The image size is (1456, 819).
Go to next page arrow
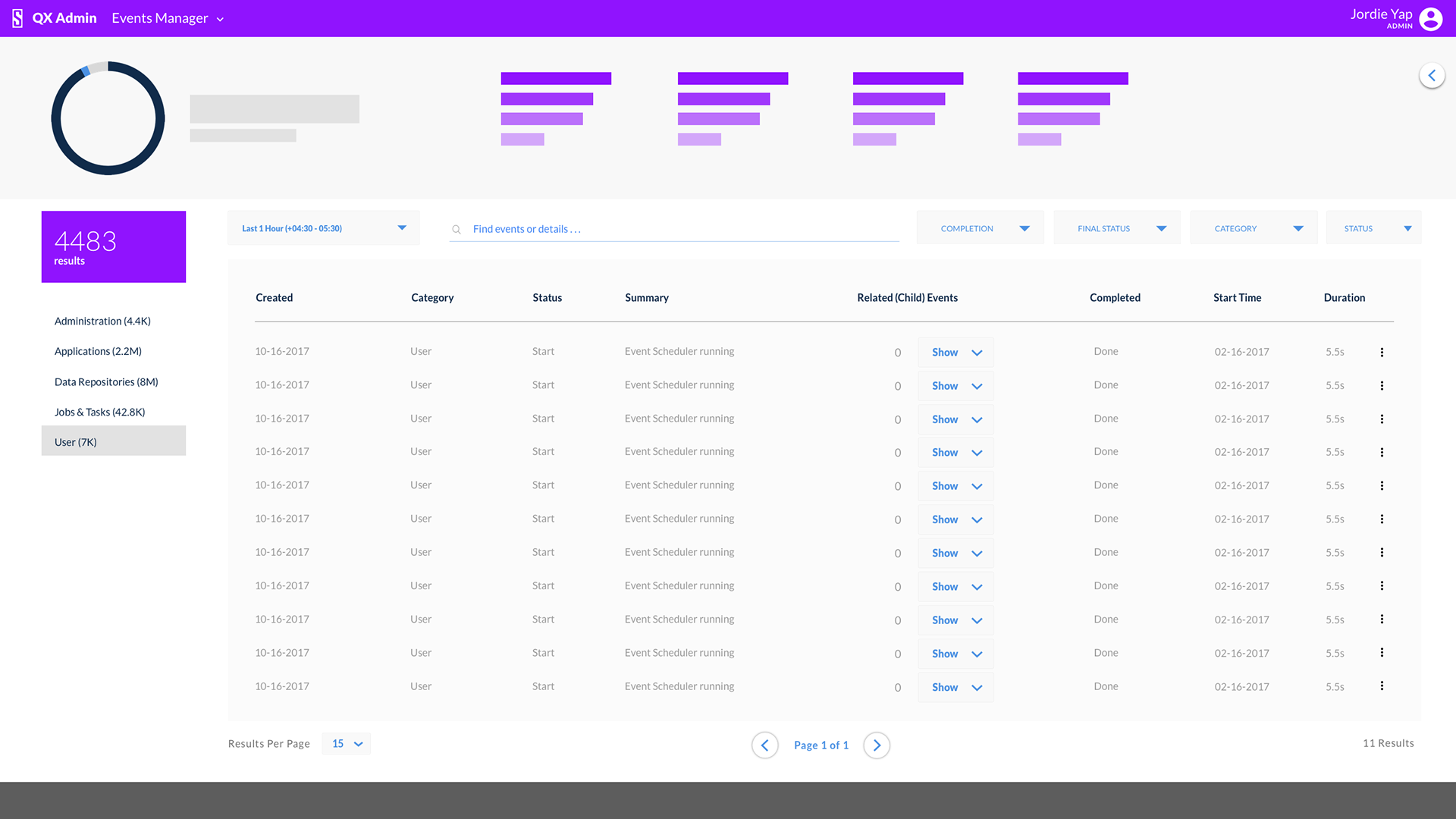click(x=877, y=745)
